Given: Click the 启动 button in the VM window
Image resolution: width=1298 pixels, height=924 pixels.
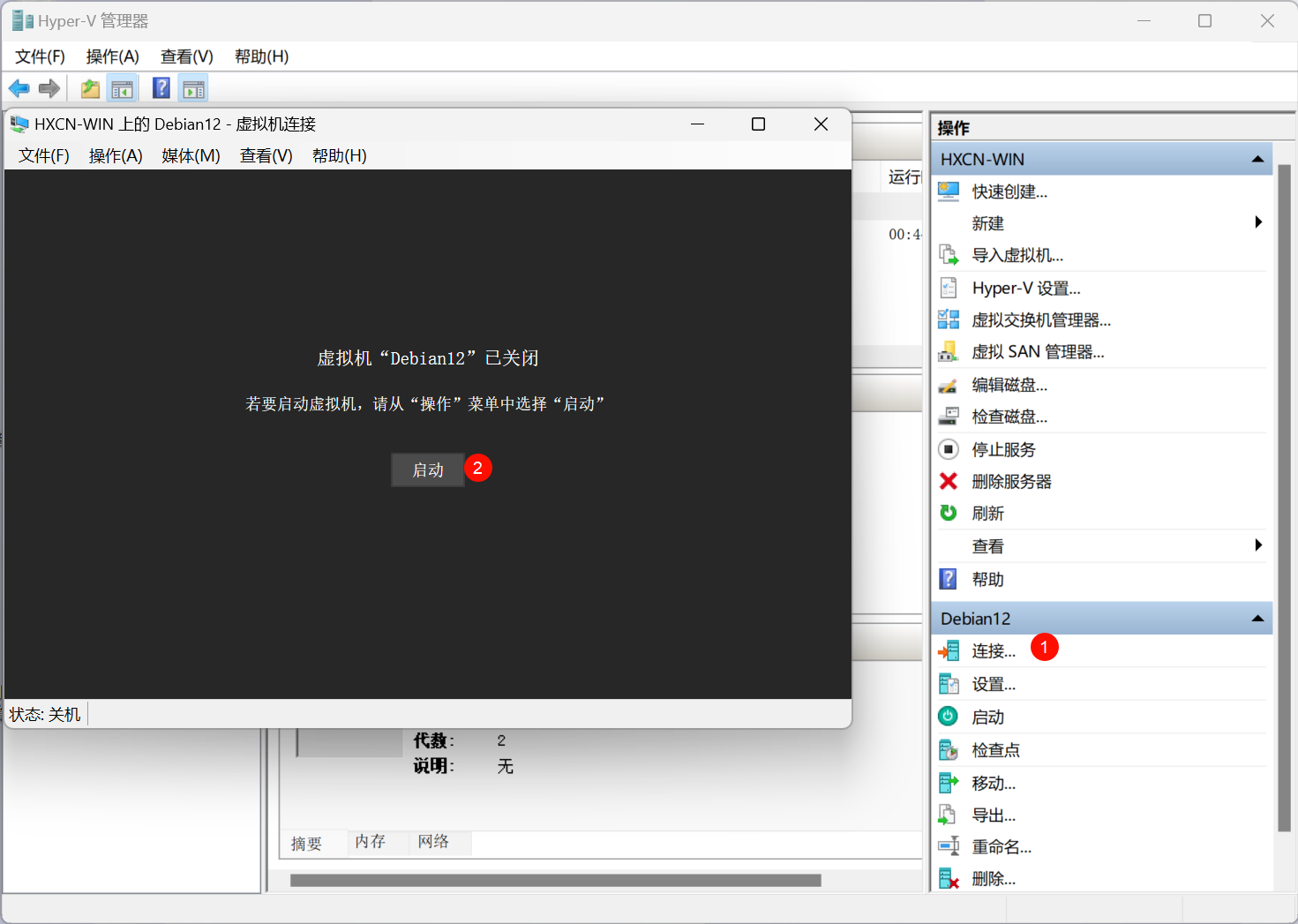Looking at the screenshot, I should [x=428, y=470].
